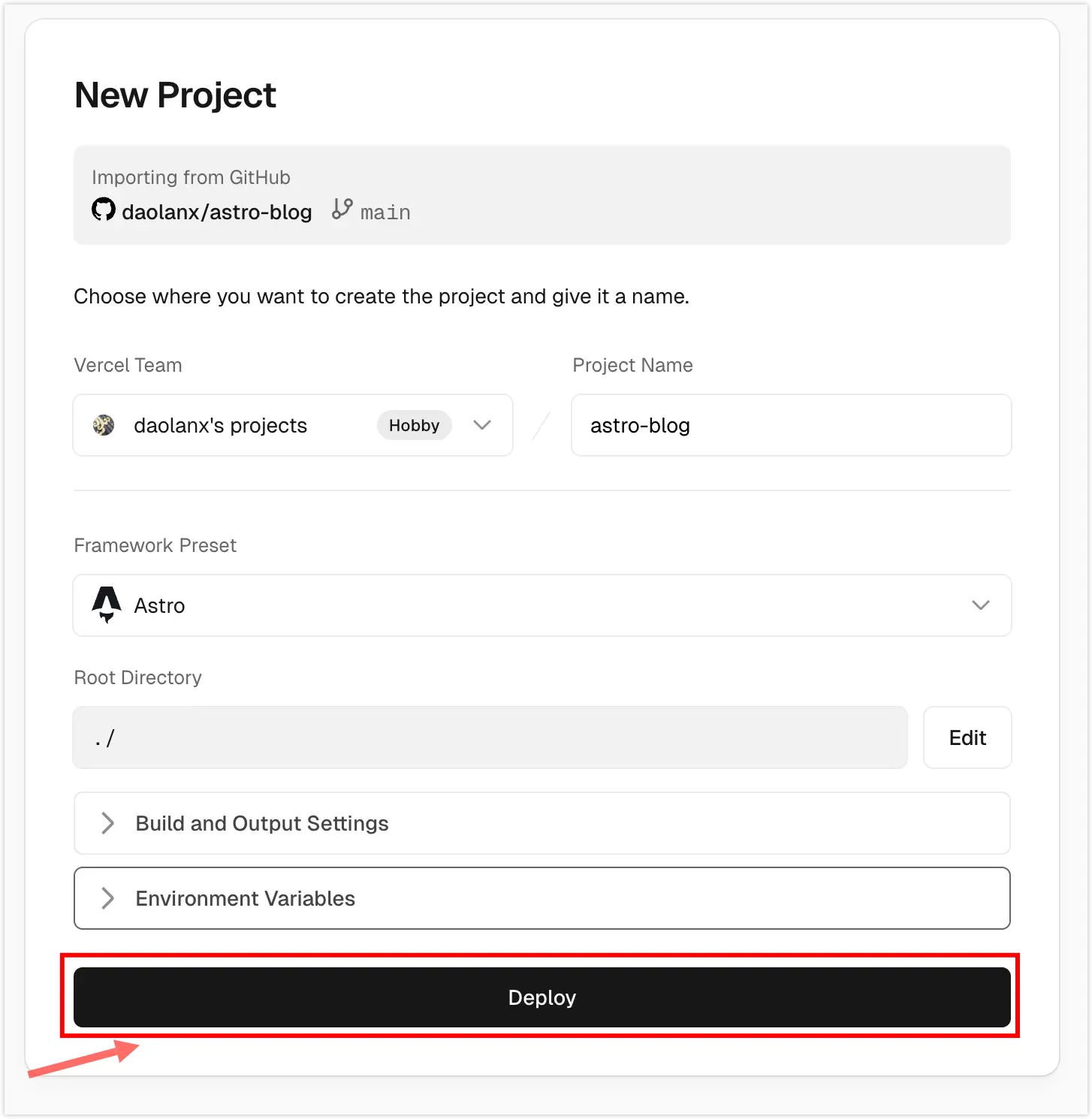Click Edit next to Root Directory
1092x1119 pixels.
click(967, 737)
